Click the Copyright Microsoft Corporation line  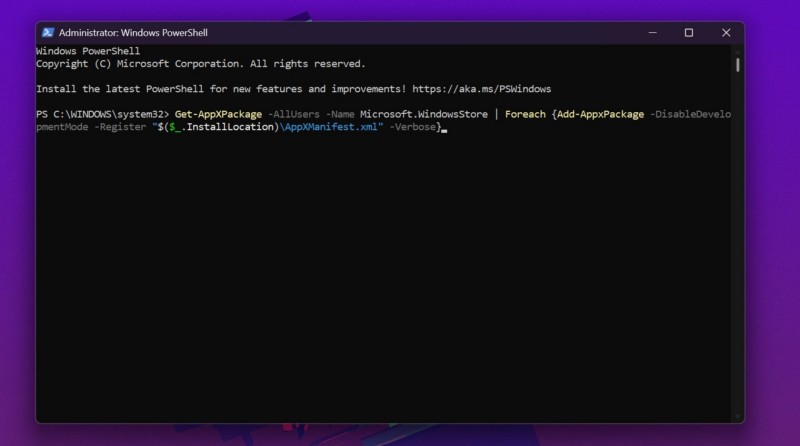(x=201, y=64)
